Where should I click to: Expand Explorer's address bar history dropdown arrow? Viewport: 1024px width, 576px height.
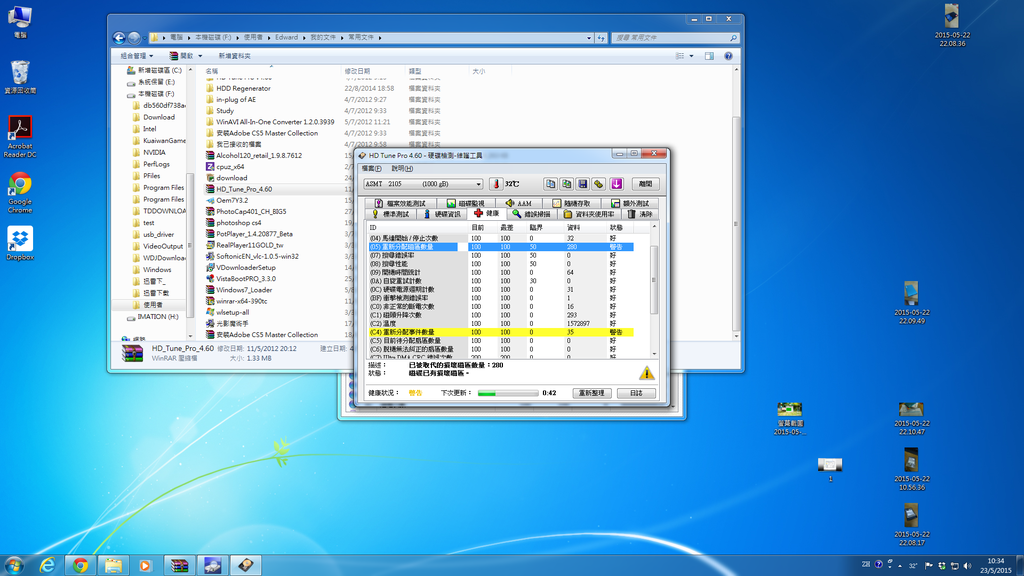pyautogui.click(x=588, y=38)
